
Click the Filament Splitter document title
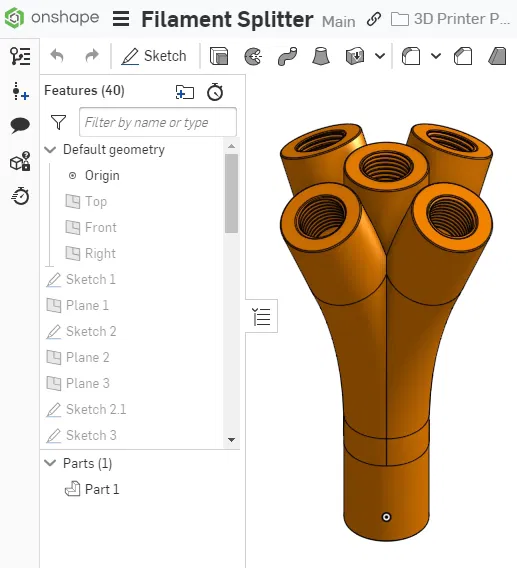[227, 20]
